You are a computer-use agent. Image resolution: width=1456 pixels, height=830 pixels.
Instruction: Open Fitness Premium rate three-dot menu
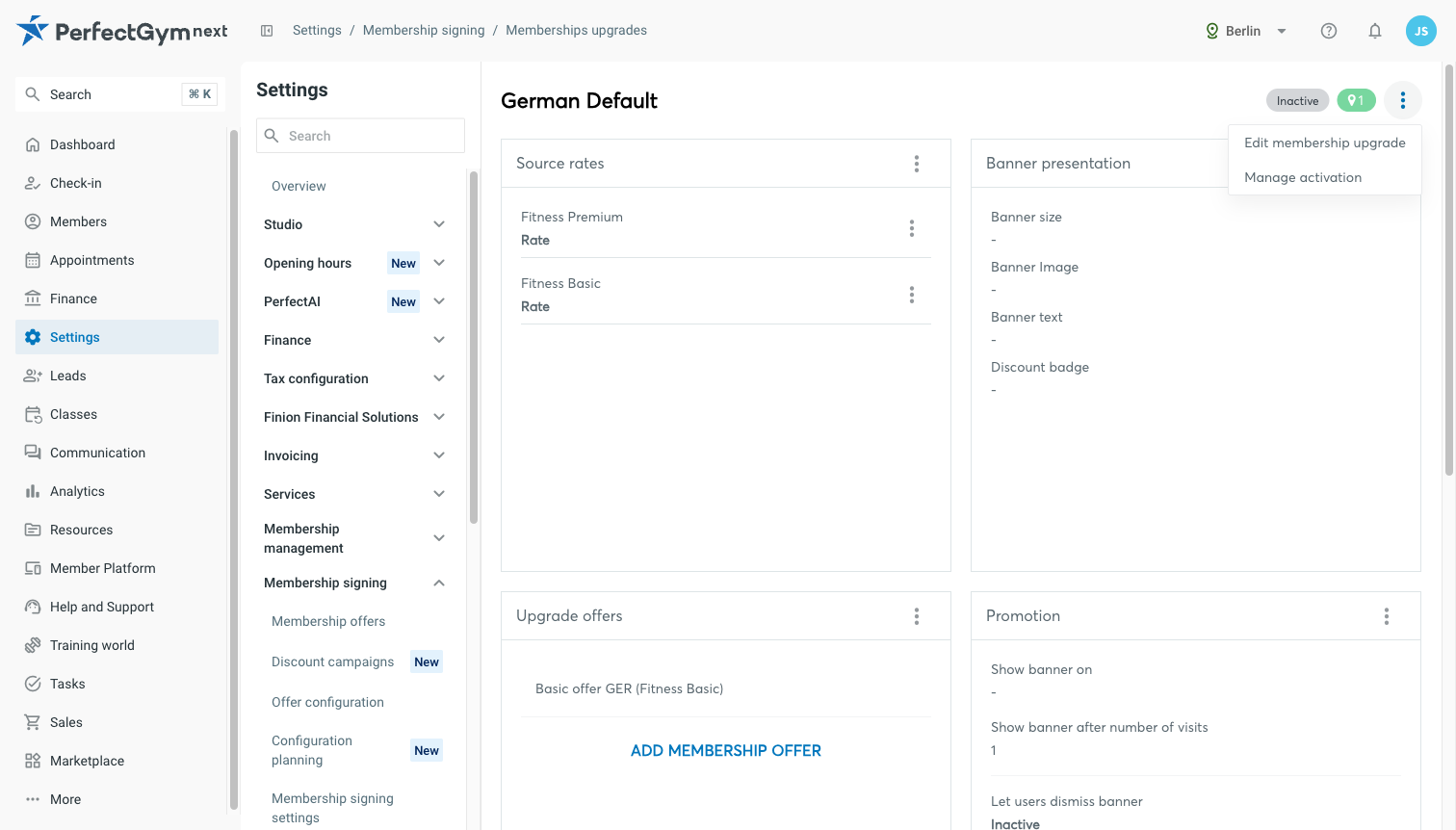[x=912, y=228]
